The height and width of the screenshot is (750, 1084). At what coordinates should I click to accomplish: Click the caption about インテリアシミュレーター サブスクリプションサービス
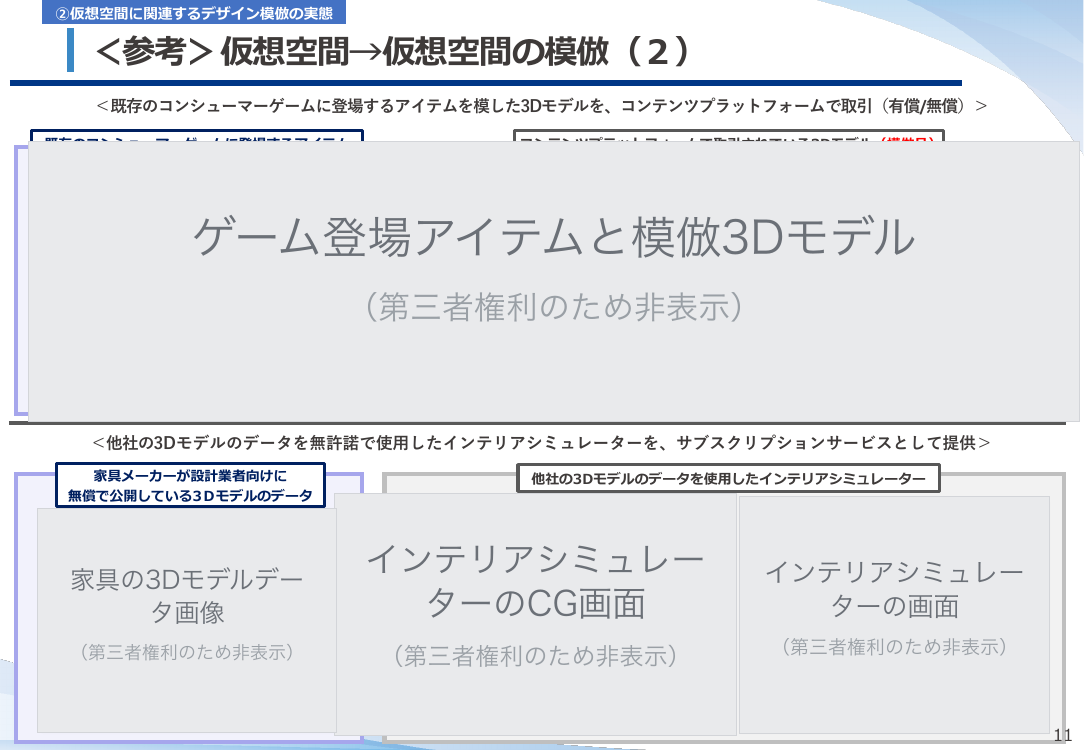541,442
